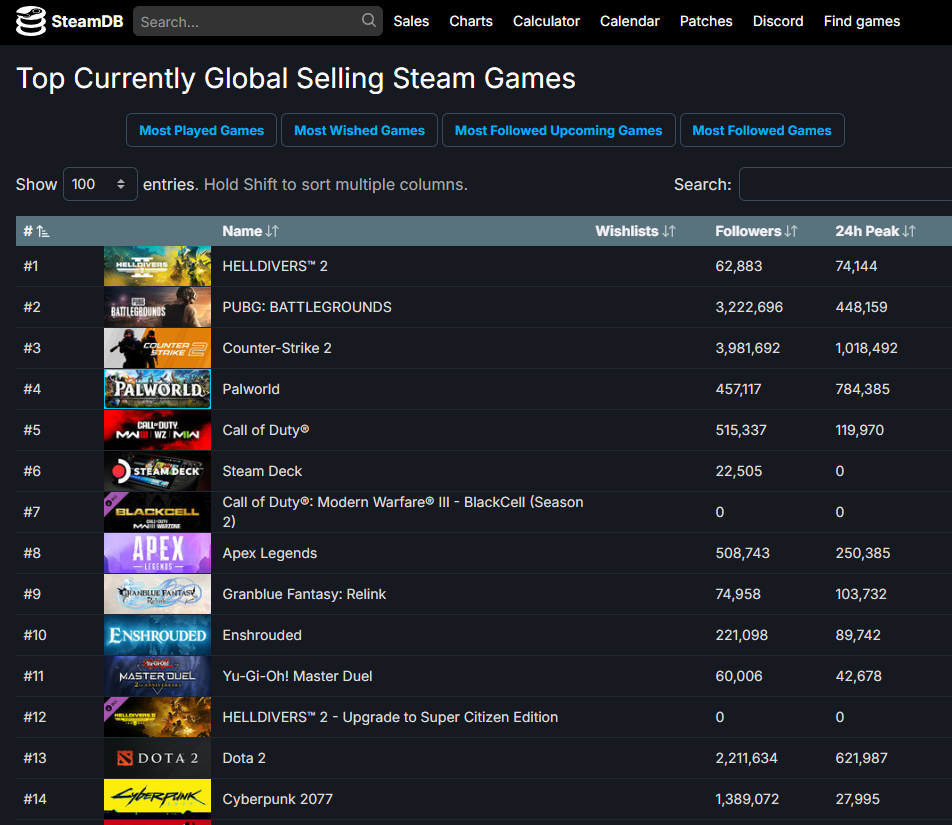Open the Enshrouded thumbnail image
The height and width of the screenshot is (825, 952).
tap(157, 635)
